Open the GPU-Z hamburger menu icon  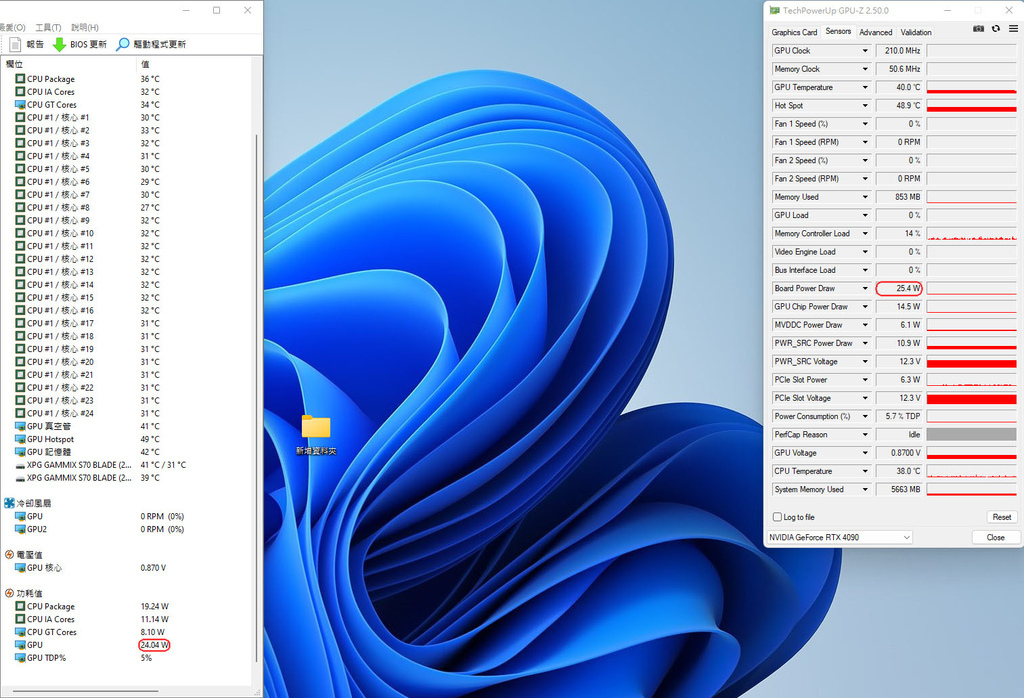click(1013, 29)
